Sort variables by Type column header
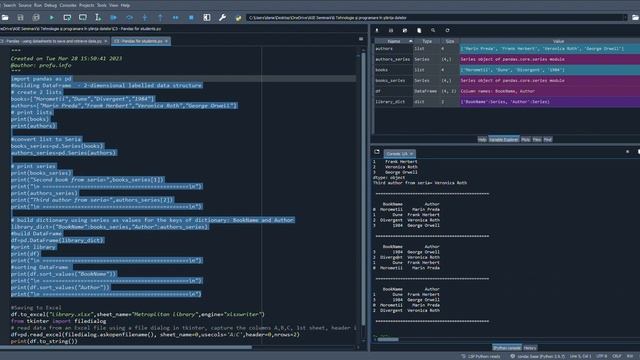640x360 pixels. pyautogui.click(x=427, y=41)
